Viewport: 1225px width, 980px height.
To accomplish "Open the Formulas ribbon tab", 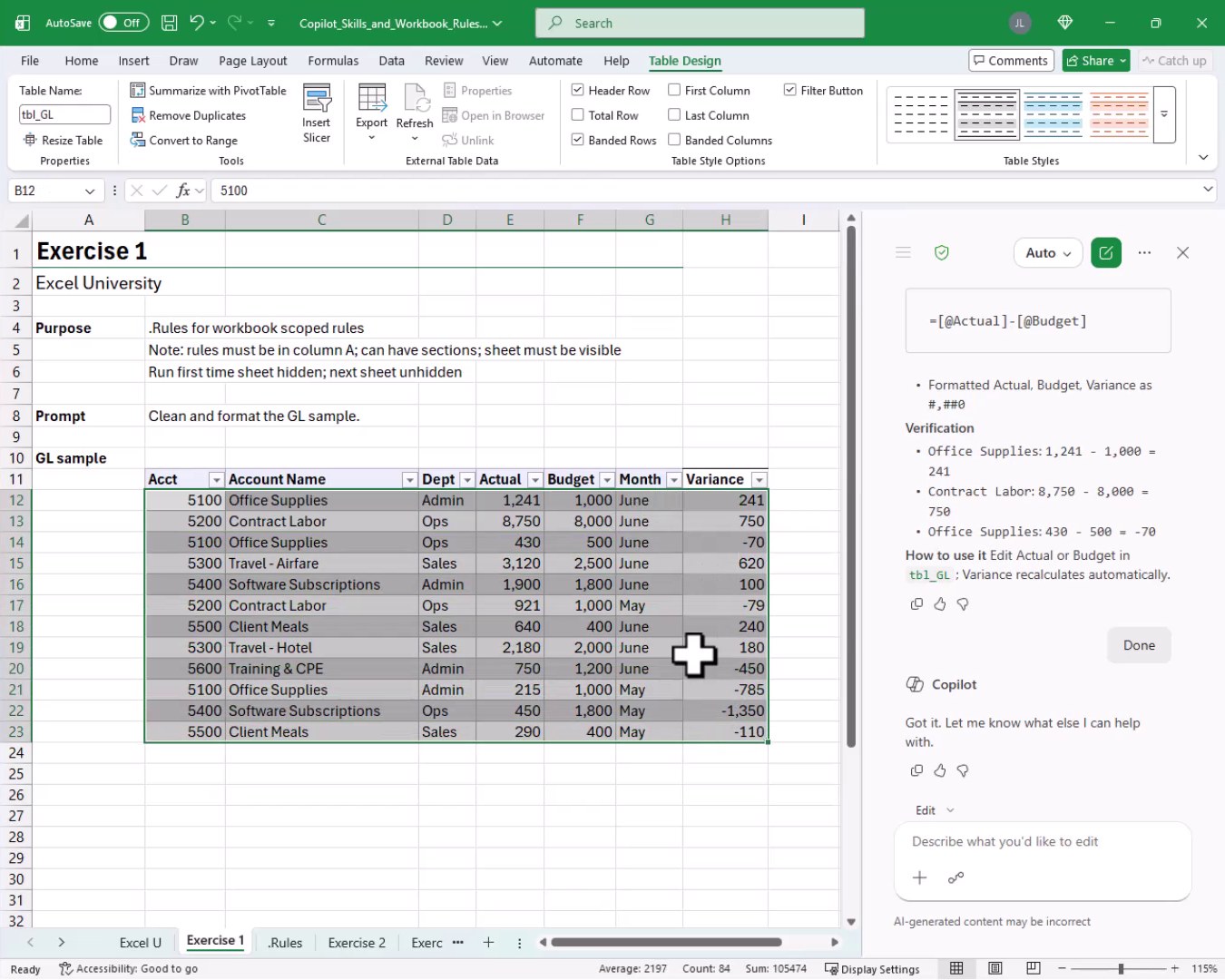I will click(333, 61).
